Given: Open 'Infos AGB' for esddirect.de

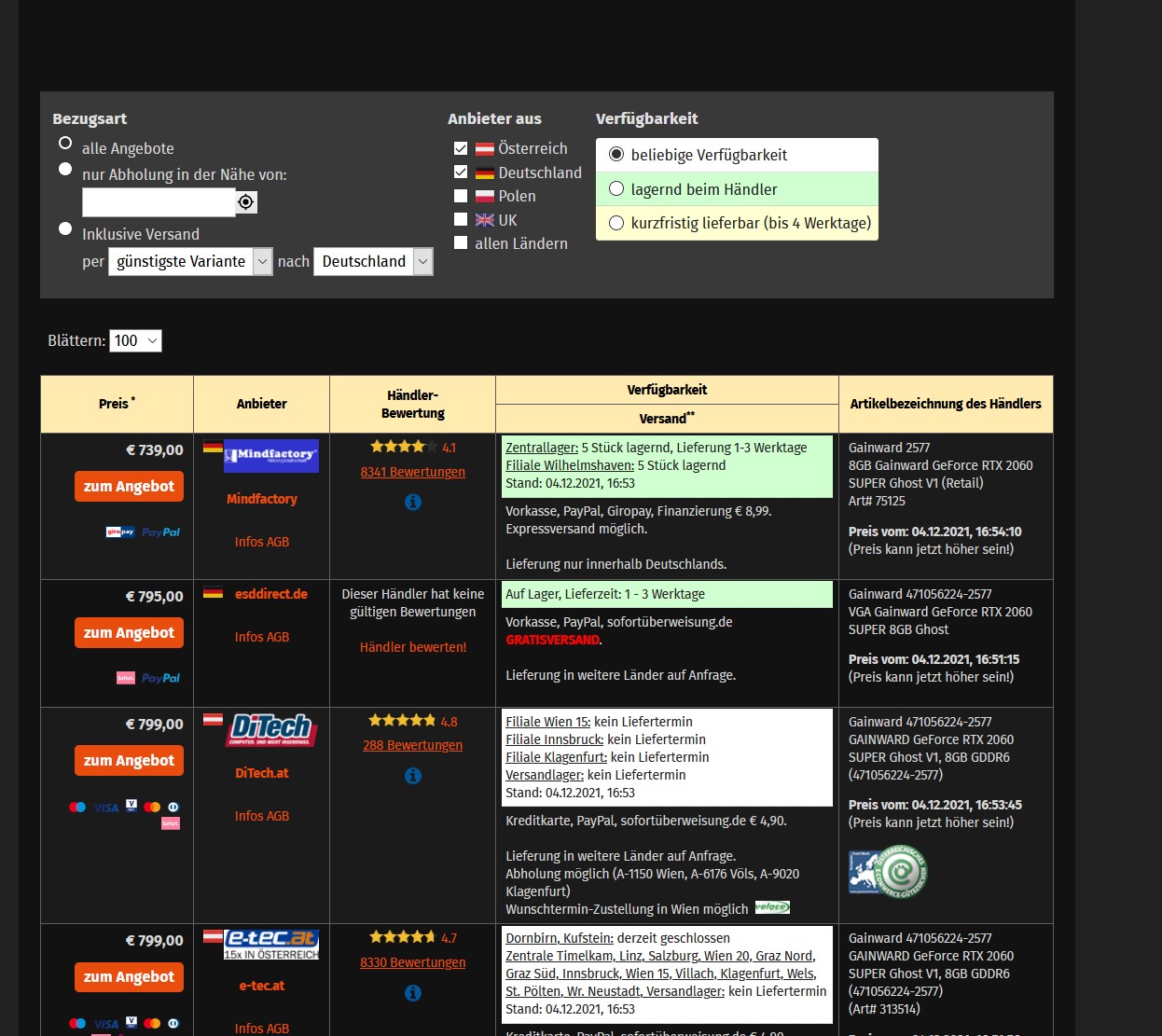Looking at the screenshot, I should [262, 637].
